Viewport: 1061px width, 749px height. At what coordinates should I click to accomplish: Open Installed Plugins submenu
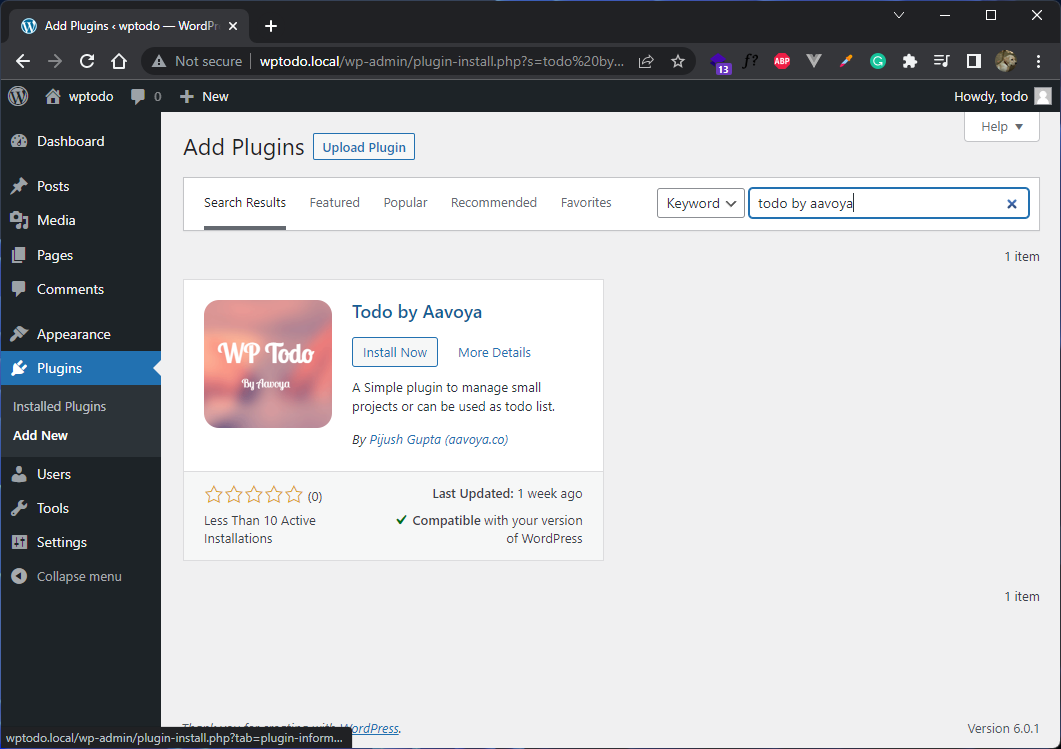coord(60,407)
